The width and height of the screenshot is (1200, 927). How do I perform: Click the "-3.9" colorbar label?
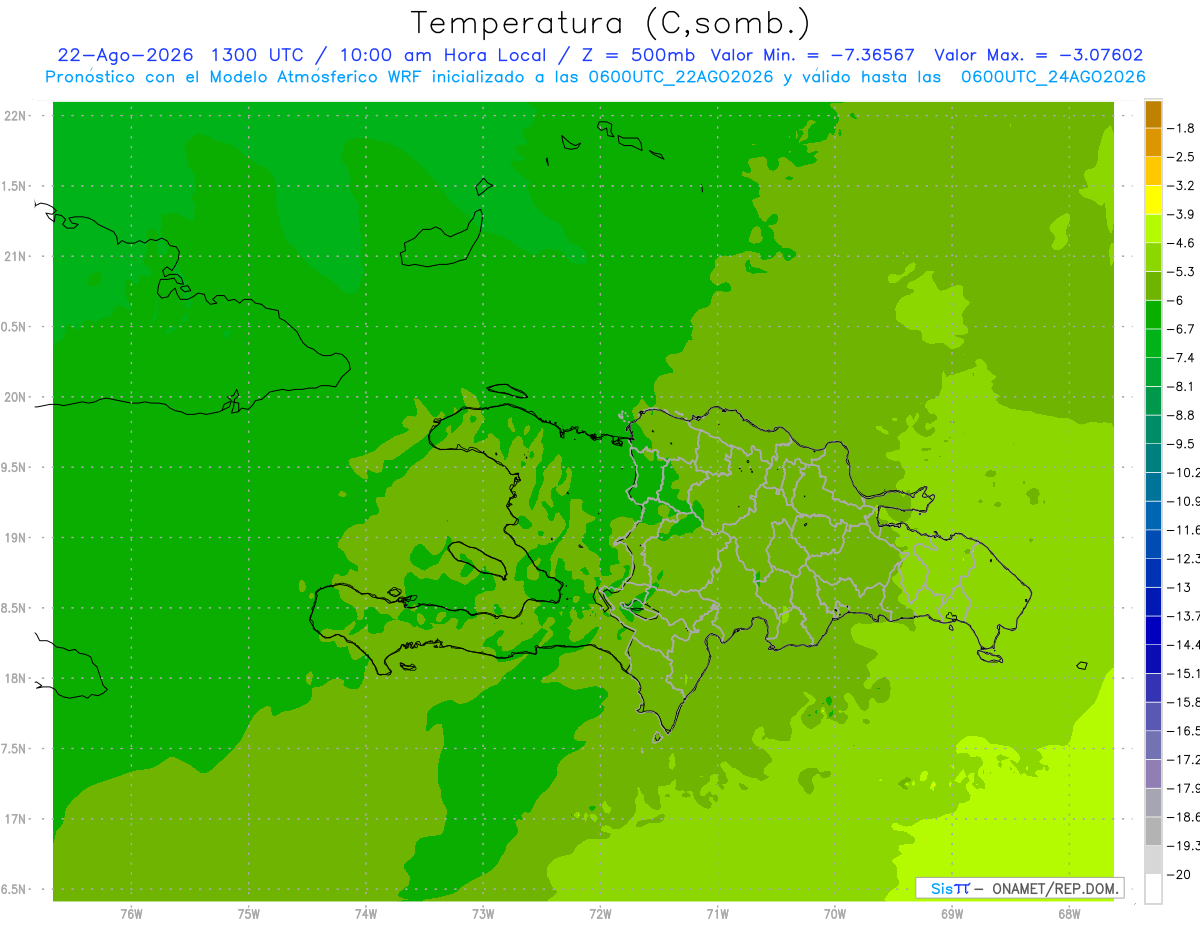(1182, 214)
